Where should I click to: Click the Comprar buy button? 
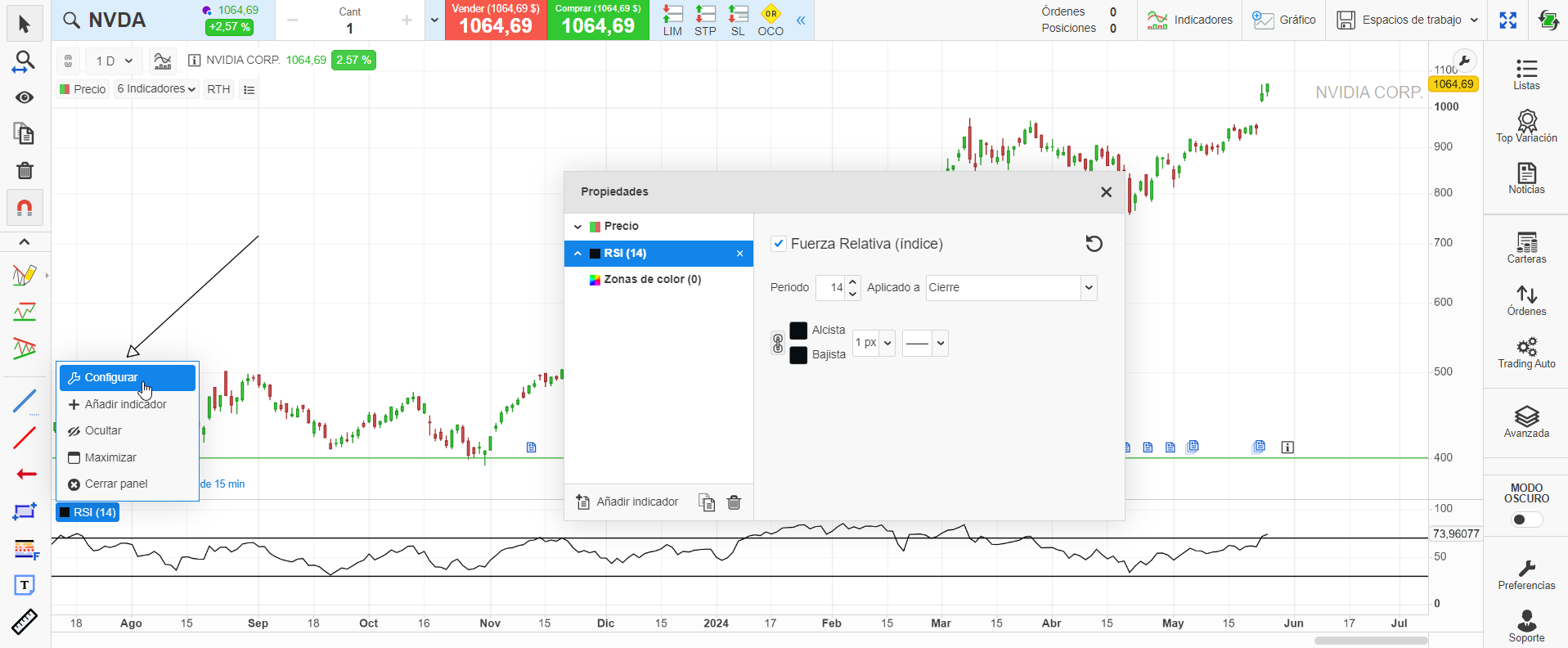click(x=598, y=20)
